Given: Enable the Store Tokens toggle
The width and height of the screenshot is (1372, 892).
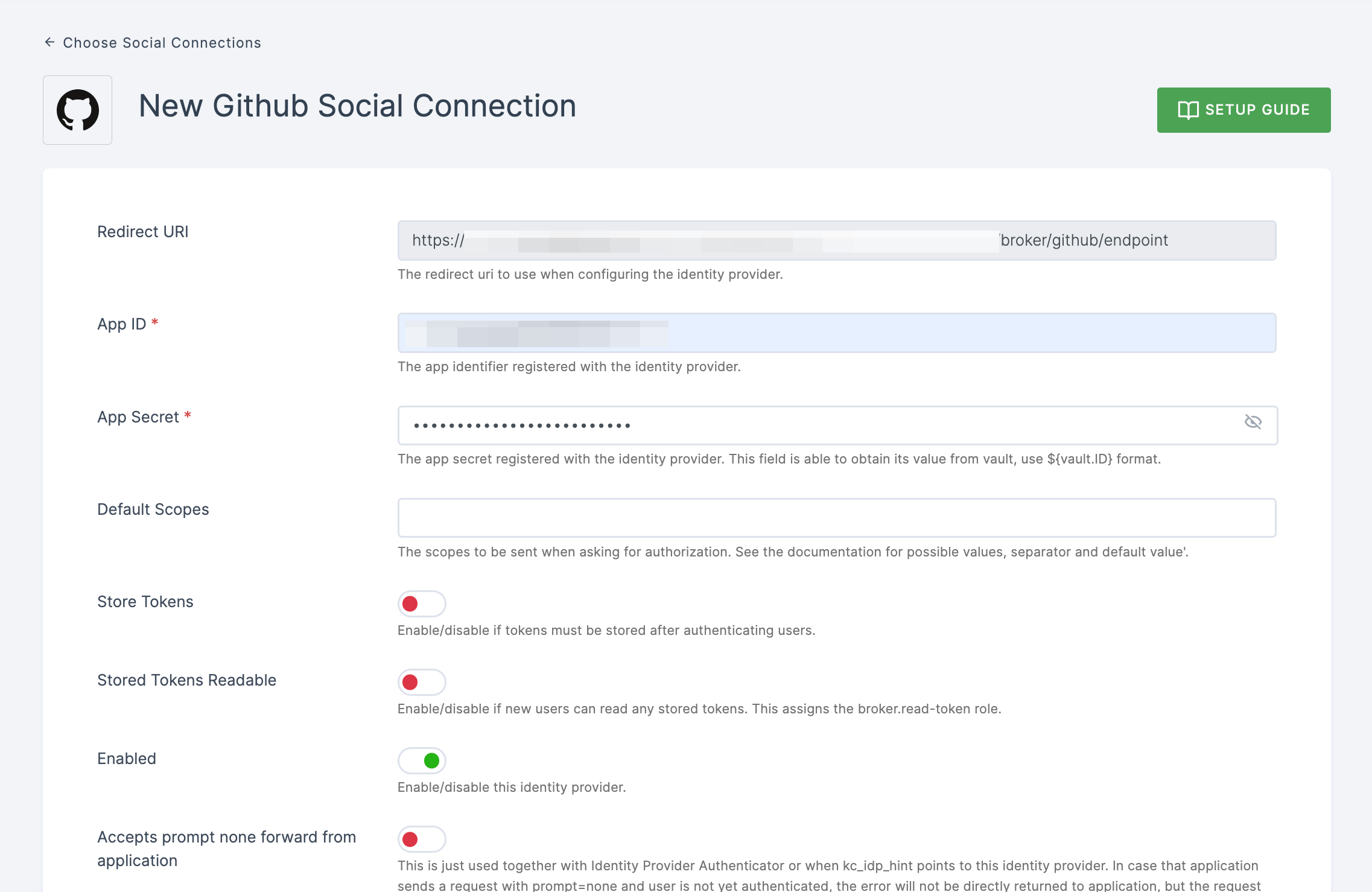Looking at the screenshot, I should click(422, 604).
